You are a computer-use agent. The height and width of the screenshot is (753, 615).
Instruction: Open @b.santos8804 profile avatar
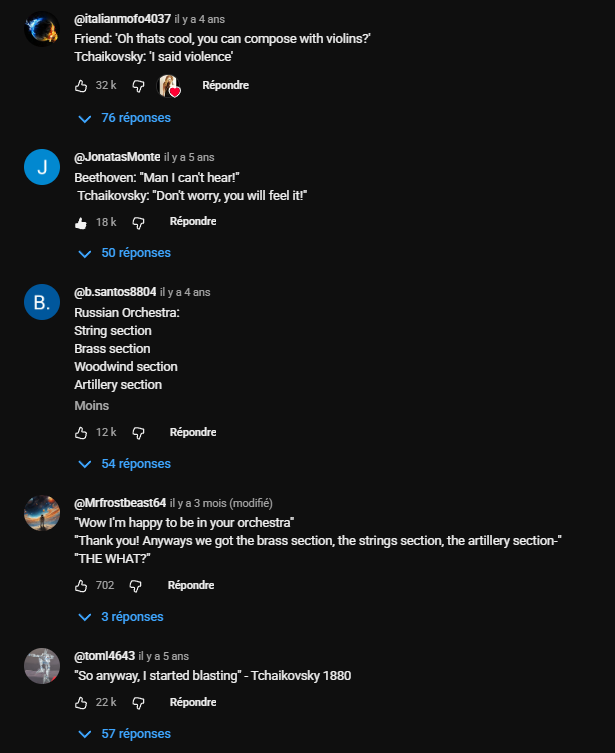pyautogui.click(x=42, y=304)
